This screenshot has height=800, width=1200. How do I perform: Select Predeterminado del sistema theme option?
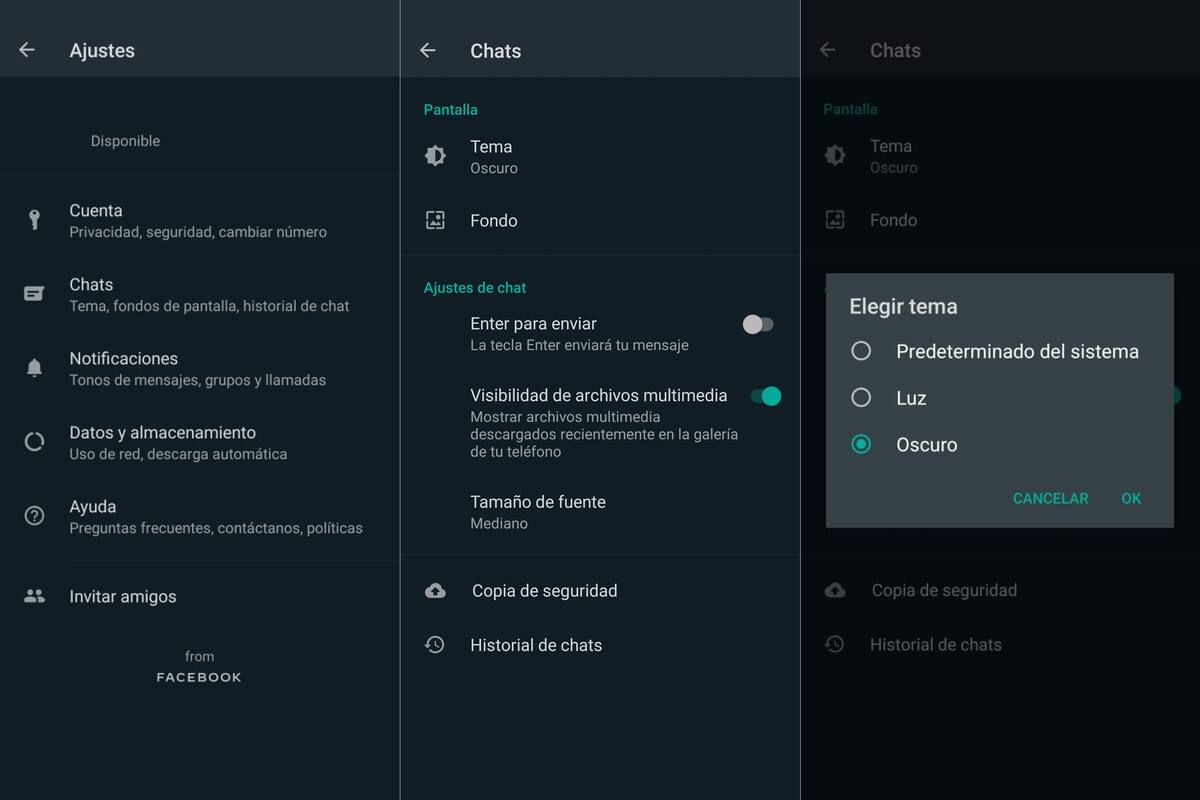[x=861, y=351]
